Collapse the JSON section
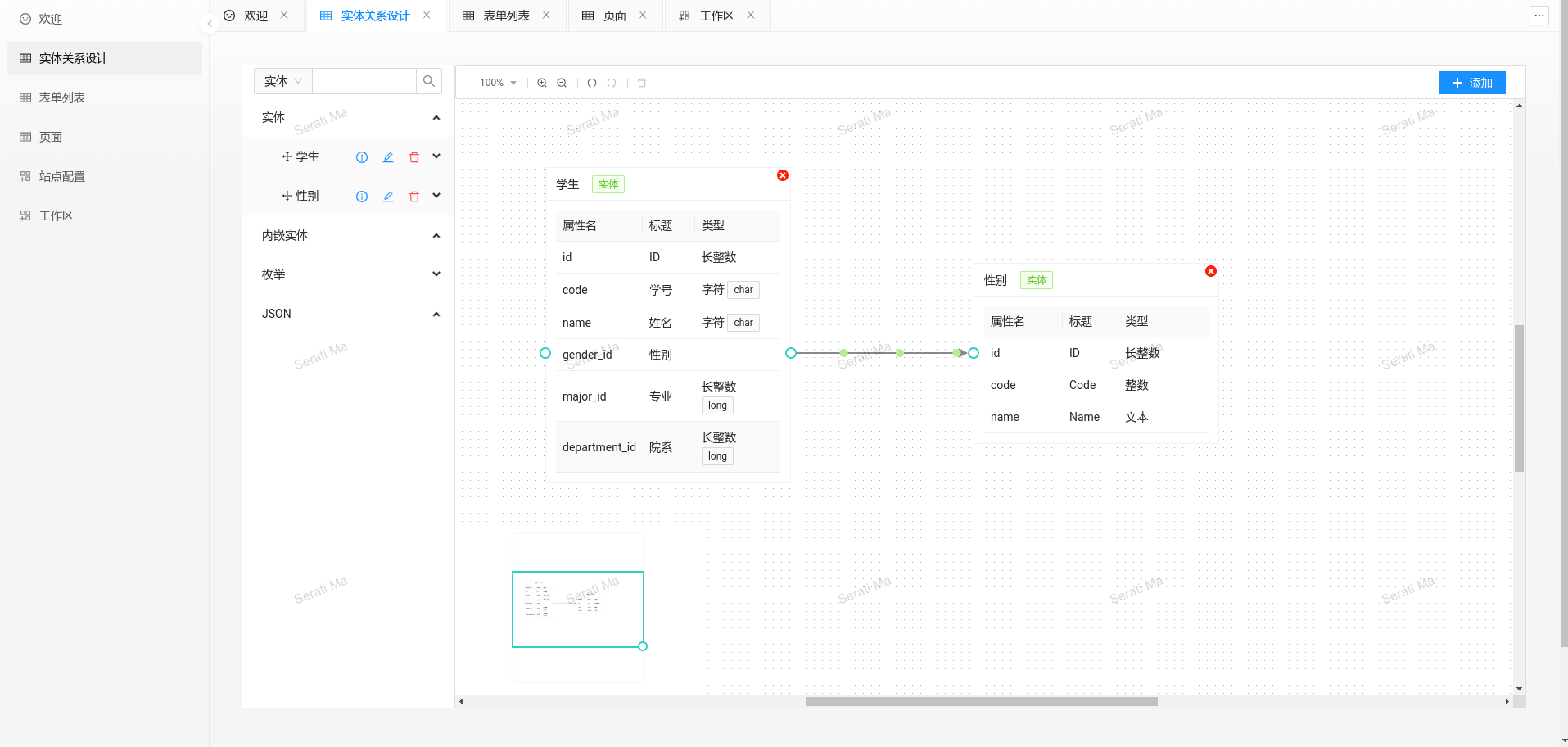 (436, 315)
